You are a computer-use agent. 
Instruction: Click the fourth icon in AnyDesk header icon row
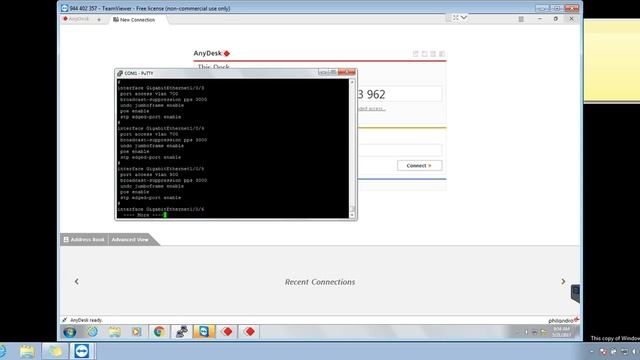[x=442, y=54]
